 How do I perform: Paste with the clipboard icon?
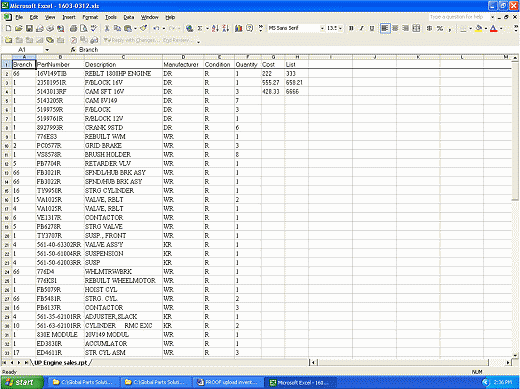click(128, 29)
